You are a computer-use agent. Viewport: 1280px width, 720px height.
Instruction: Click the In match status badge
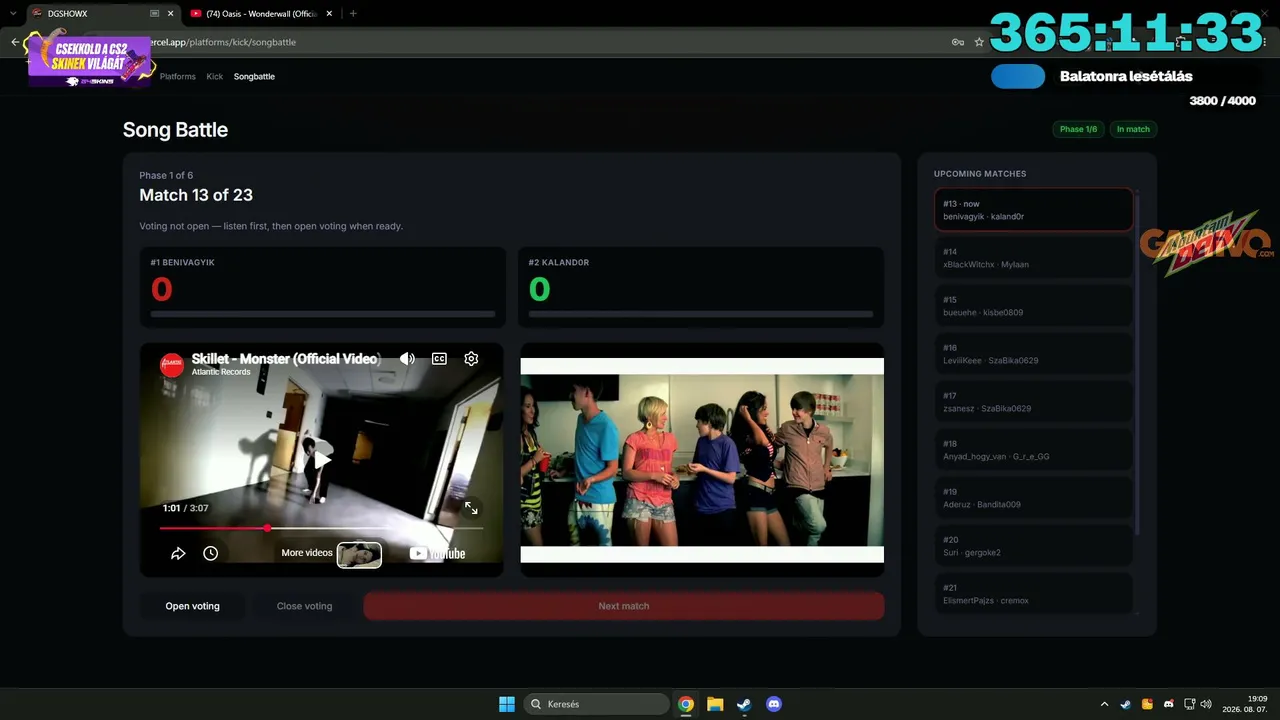pos(1133,129)
